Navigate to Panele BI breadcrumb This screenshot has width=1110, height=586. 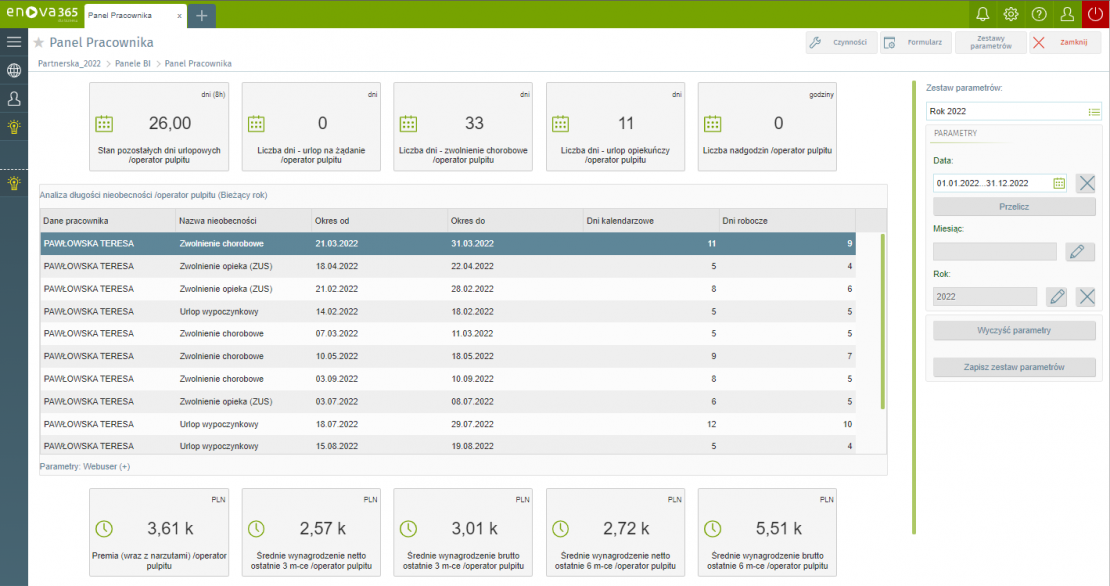tap(135, 63)
